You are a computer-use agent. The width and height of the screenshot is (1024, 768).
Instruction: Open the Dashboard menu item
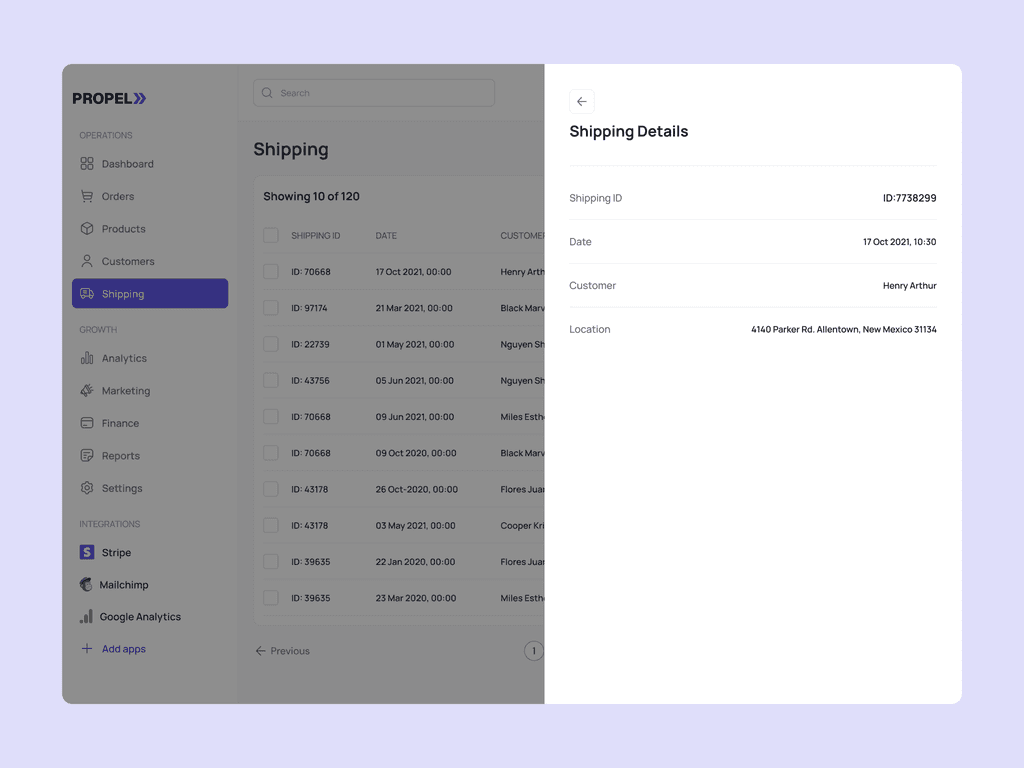150,164
